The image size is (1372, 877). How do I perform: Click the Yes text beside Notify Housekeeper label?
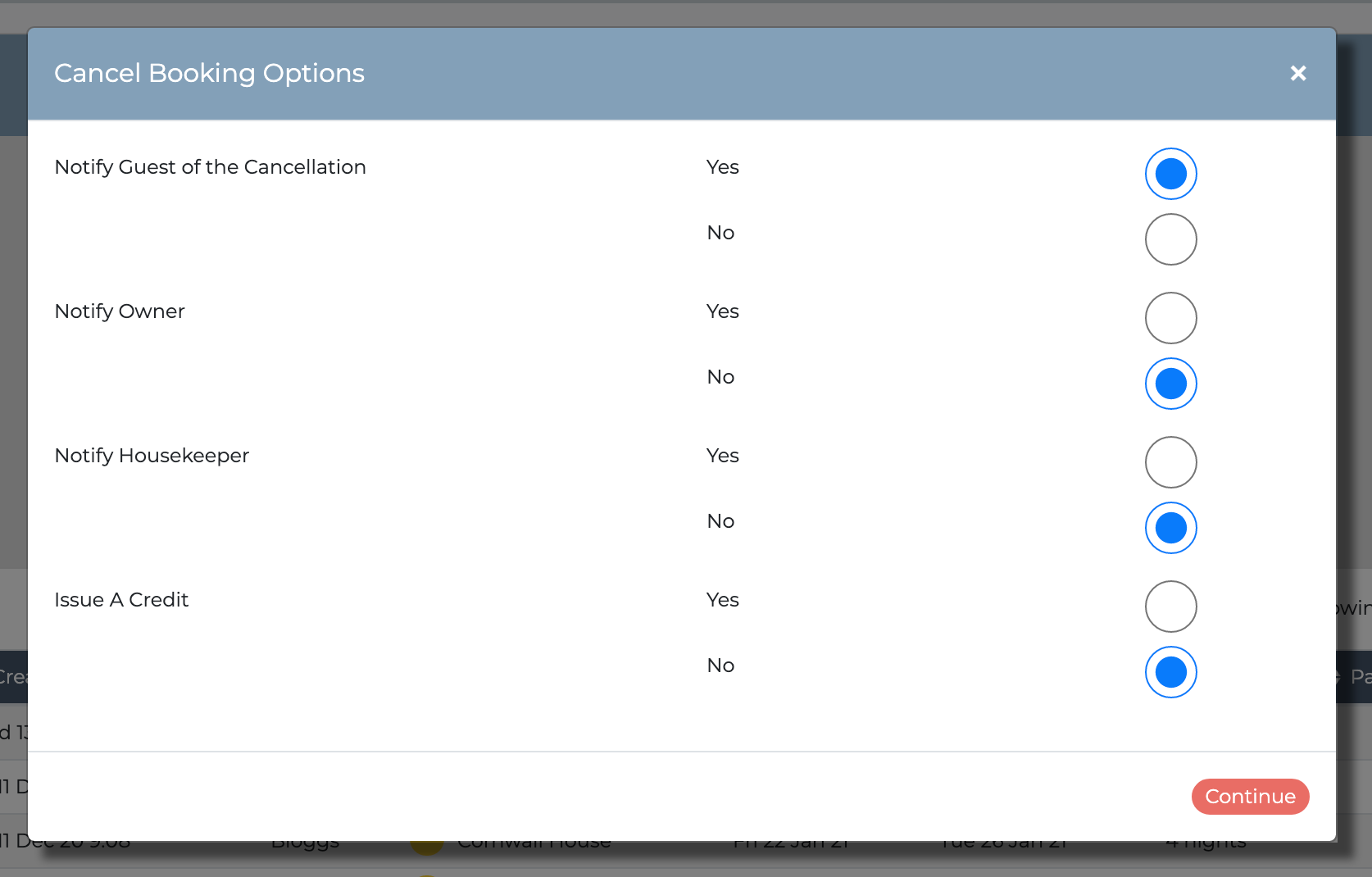point(723,456)
